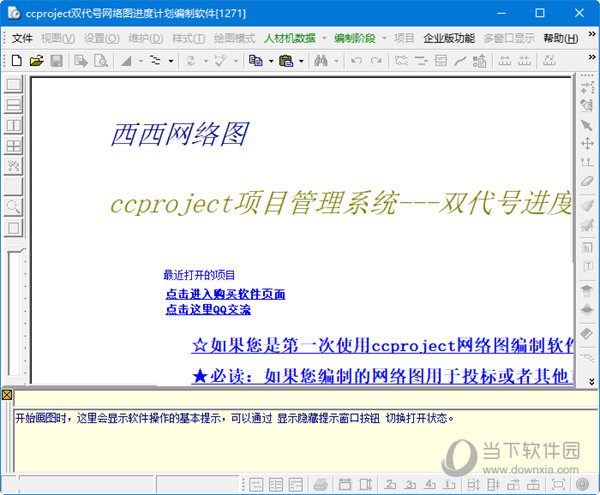600x495 pixels.
Task: Open dropdown arrow after 编制阶段 menu
Action: [x=384, y=38]
